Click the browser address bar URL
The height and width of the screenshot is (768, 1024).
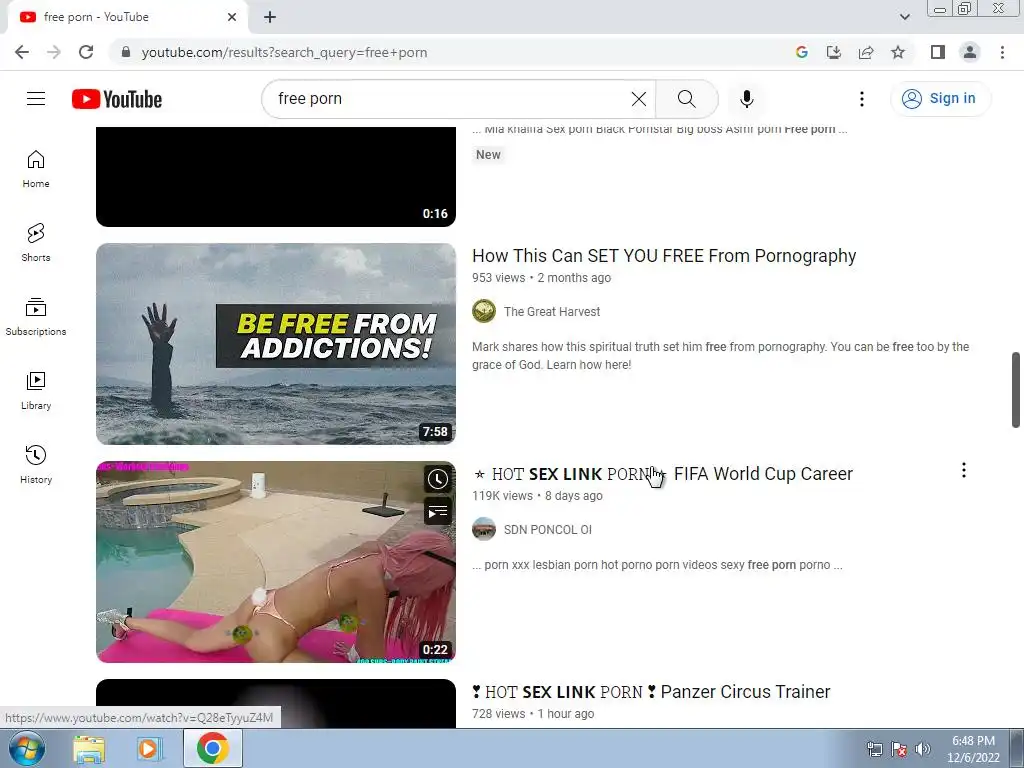pos(285,52)
